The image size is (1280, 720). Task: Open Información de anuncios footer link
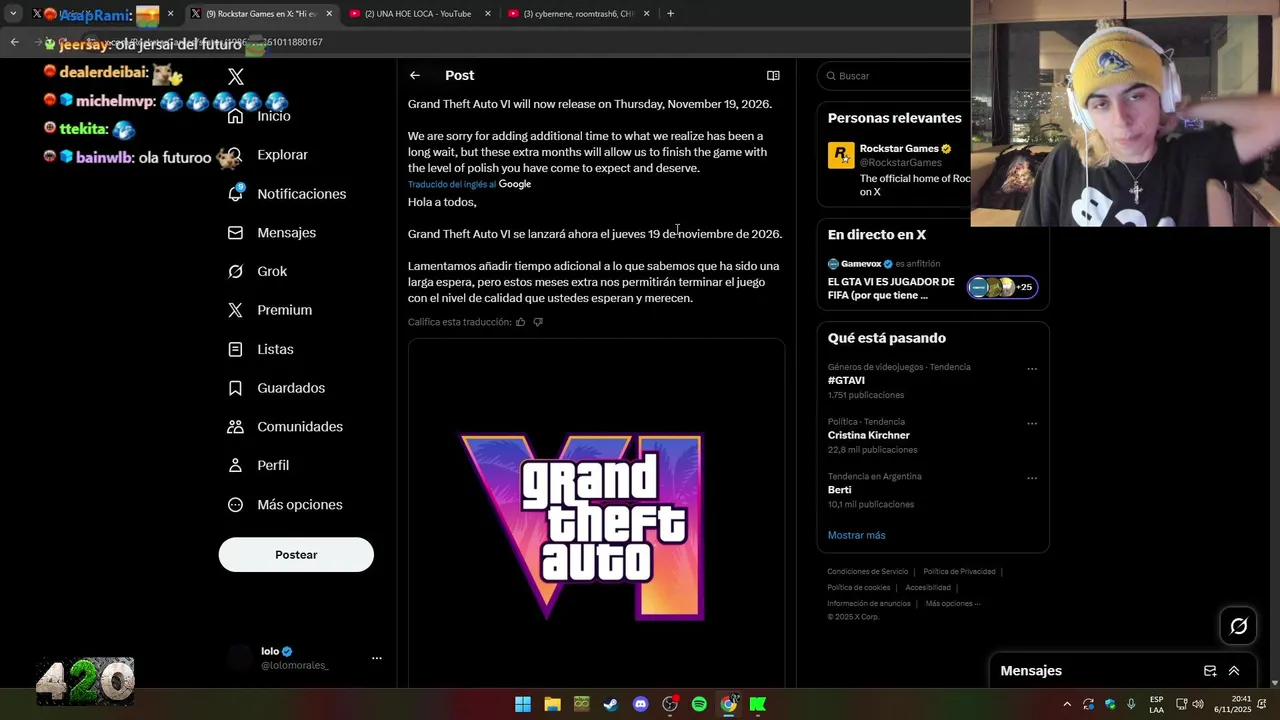click(x=868, y=604)
